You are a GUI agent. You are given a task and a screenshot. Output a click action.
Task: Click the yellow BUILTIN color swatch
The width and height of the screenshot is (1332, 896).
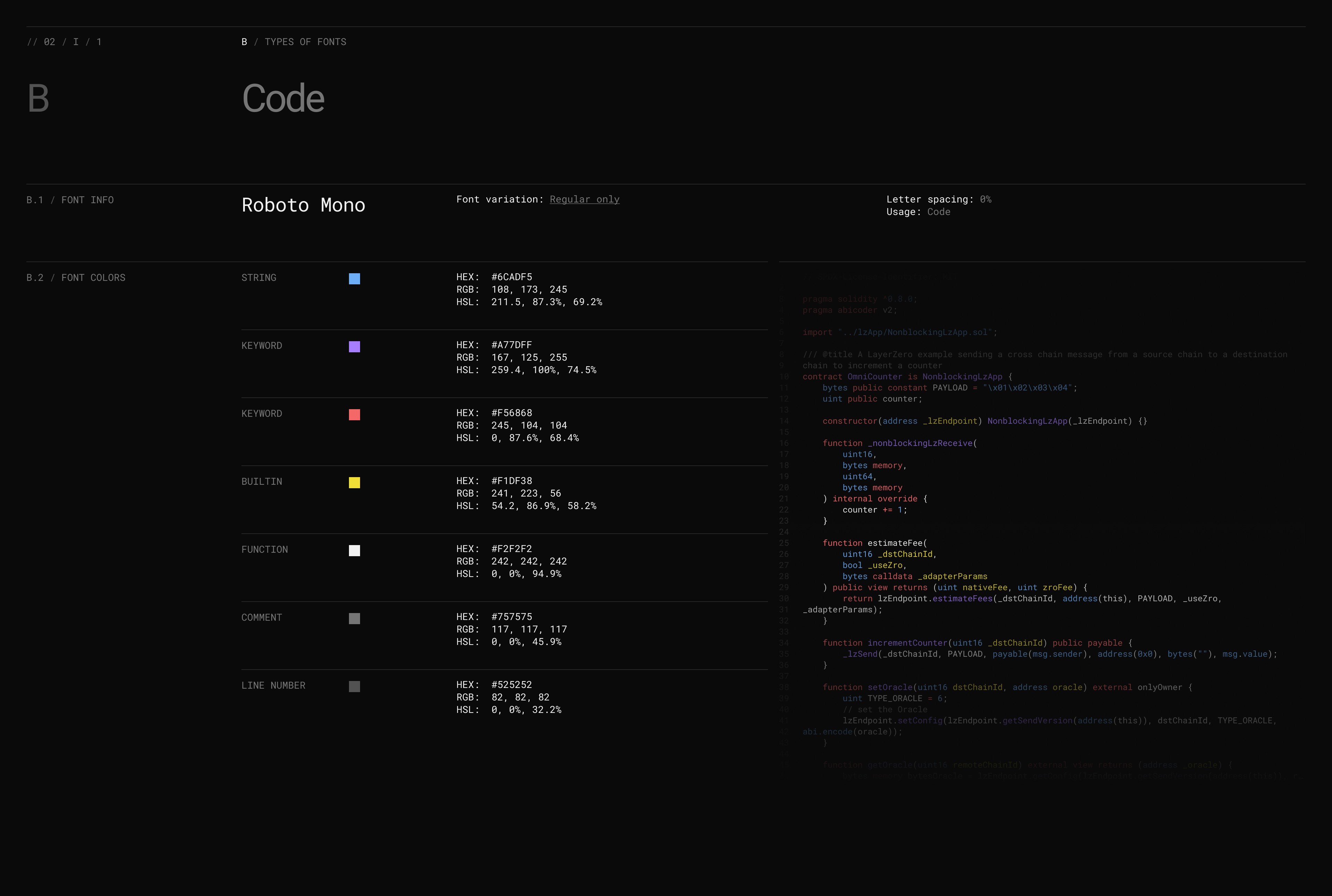[355, 483]
